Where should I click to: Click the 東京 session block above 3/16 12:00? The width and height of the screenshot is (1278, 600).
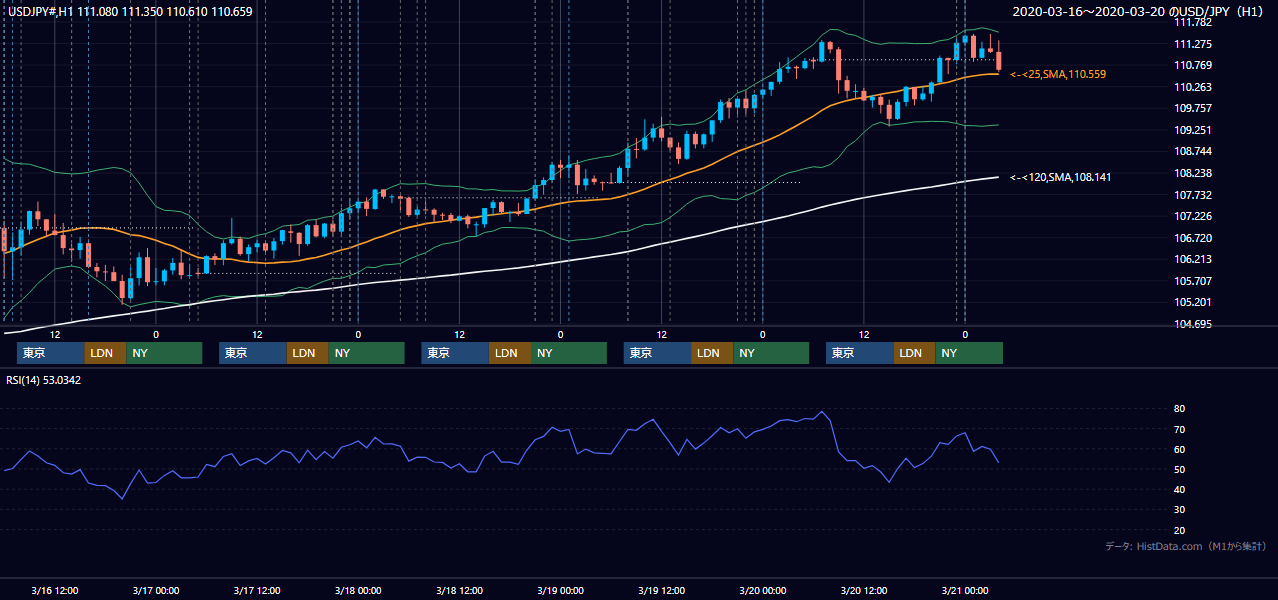pos(50,353)
